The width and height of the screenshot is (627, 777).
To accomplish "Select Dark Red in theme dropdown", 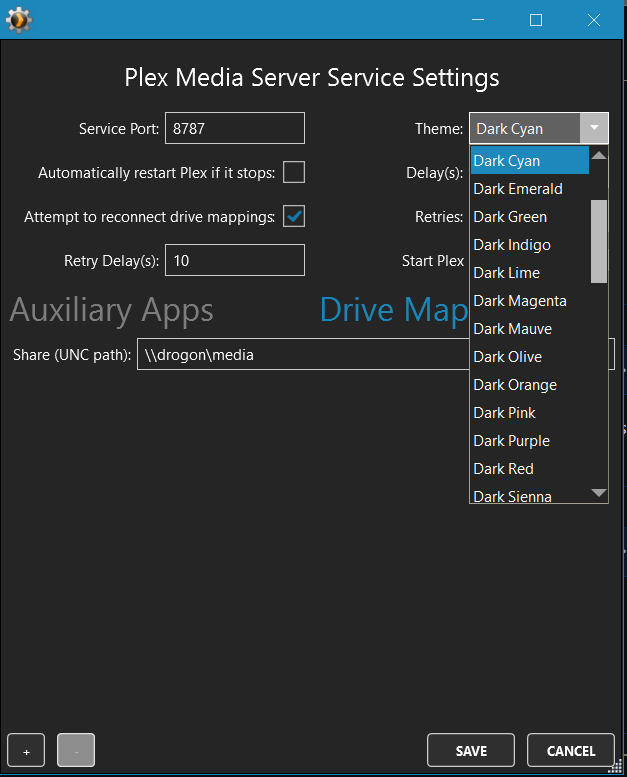I will coord(530,469).
